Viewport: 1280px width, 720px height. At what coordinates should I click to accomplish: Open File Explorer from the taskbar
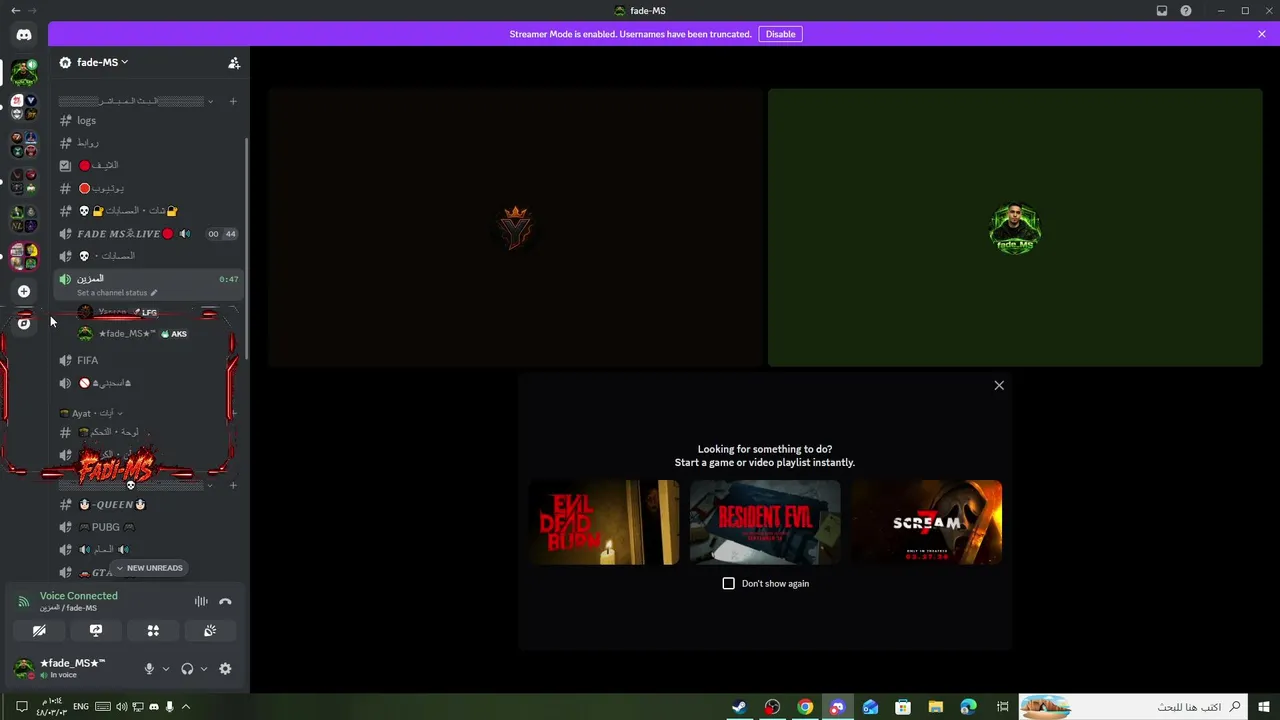click(936, 707)
